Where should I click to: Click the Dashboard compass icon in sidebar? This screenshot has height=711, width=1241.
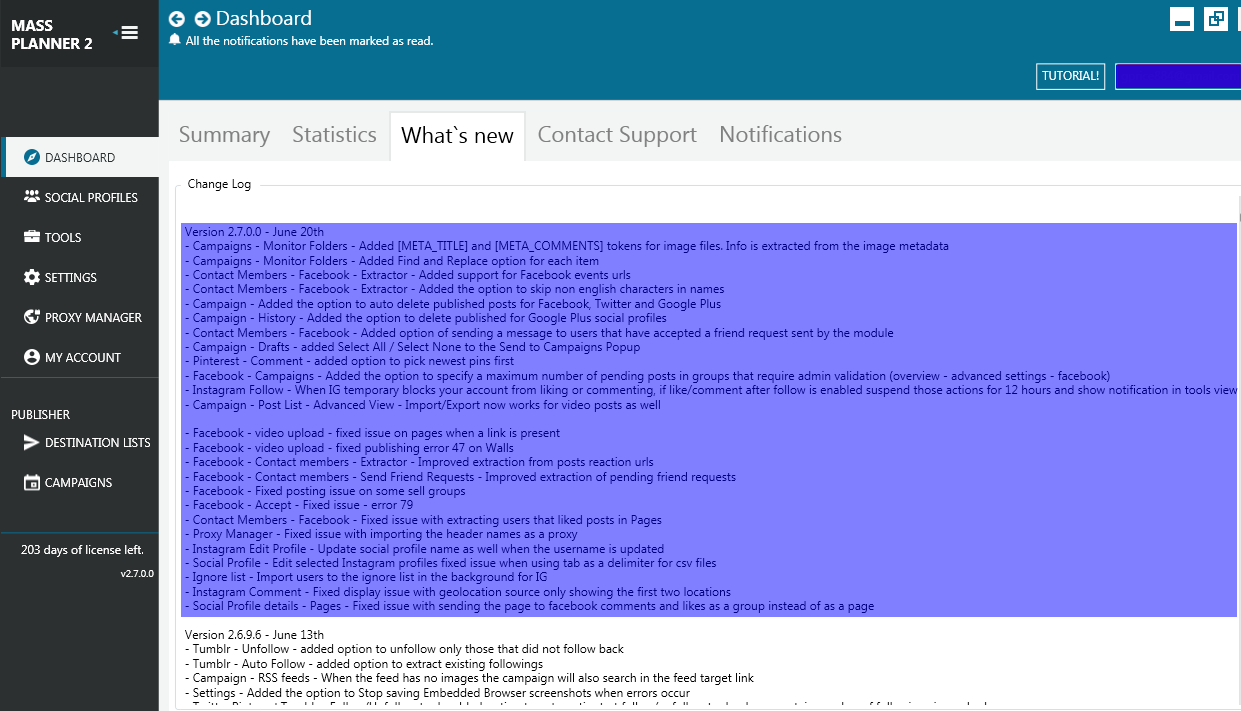tap(32, 157)
